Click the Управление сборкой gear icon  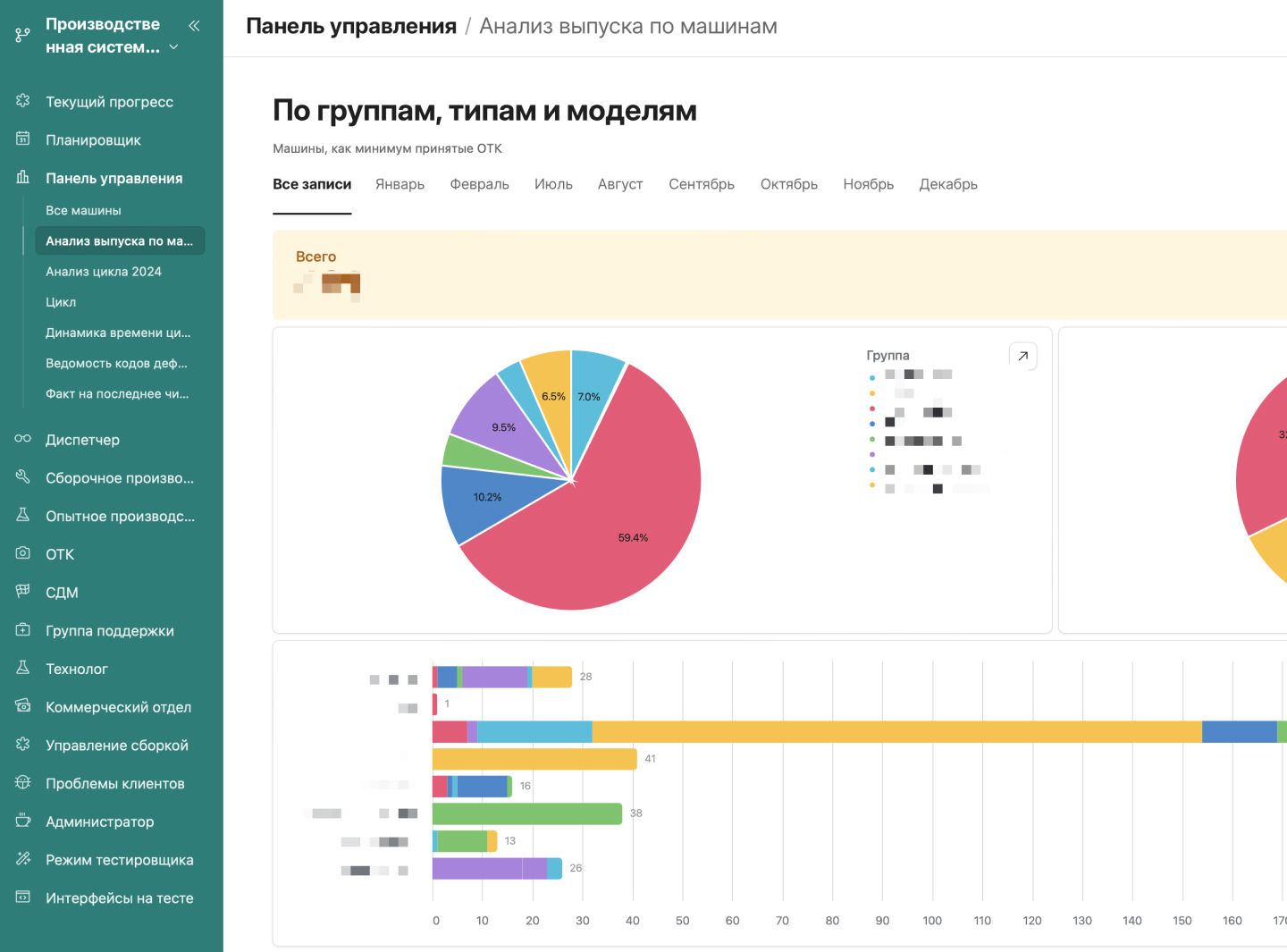[23, 745]
